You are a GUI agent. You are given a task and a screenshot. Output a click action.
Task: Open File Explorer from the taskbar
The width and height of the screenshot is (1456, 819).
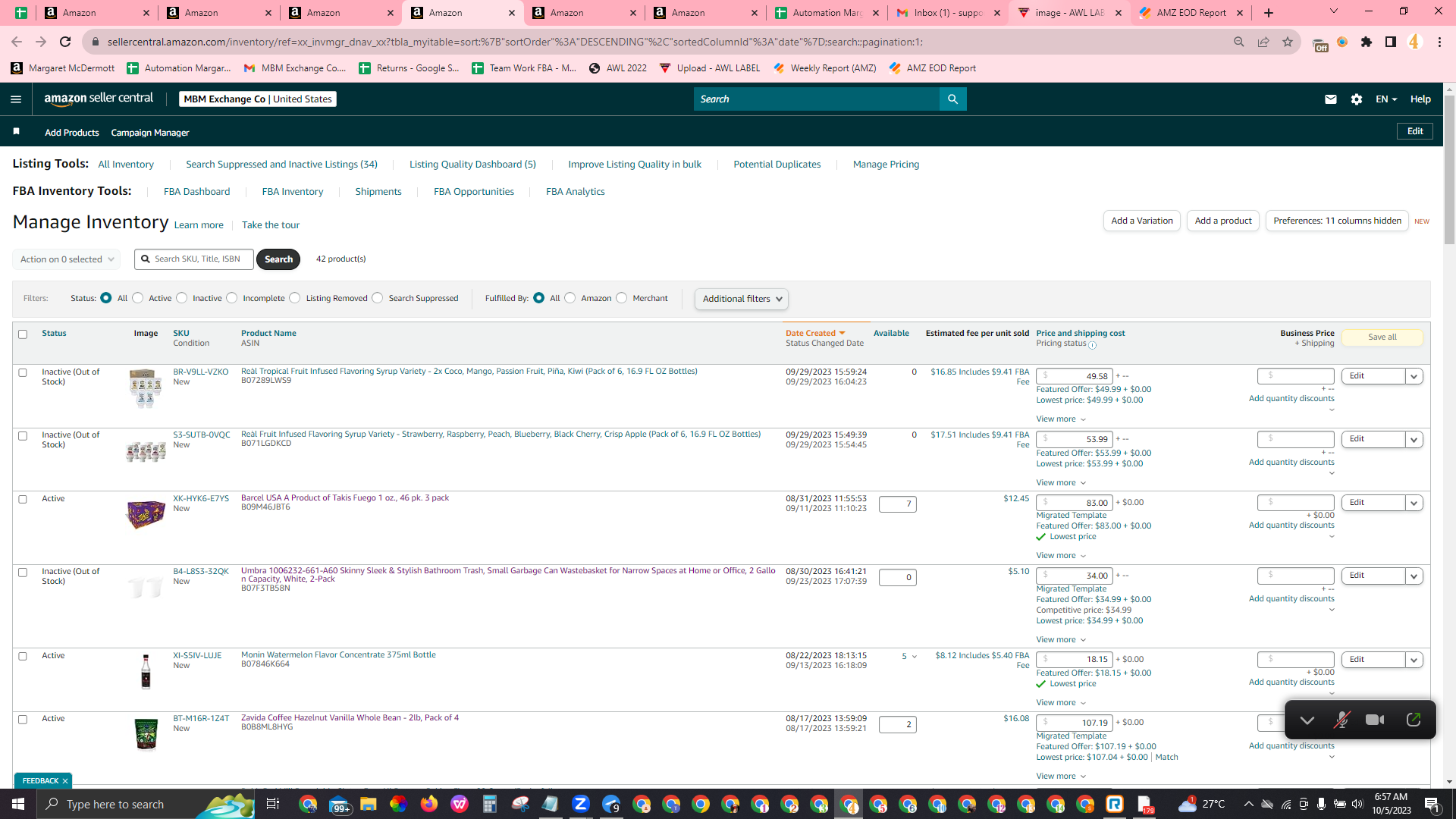click(x=369, y=804)
